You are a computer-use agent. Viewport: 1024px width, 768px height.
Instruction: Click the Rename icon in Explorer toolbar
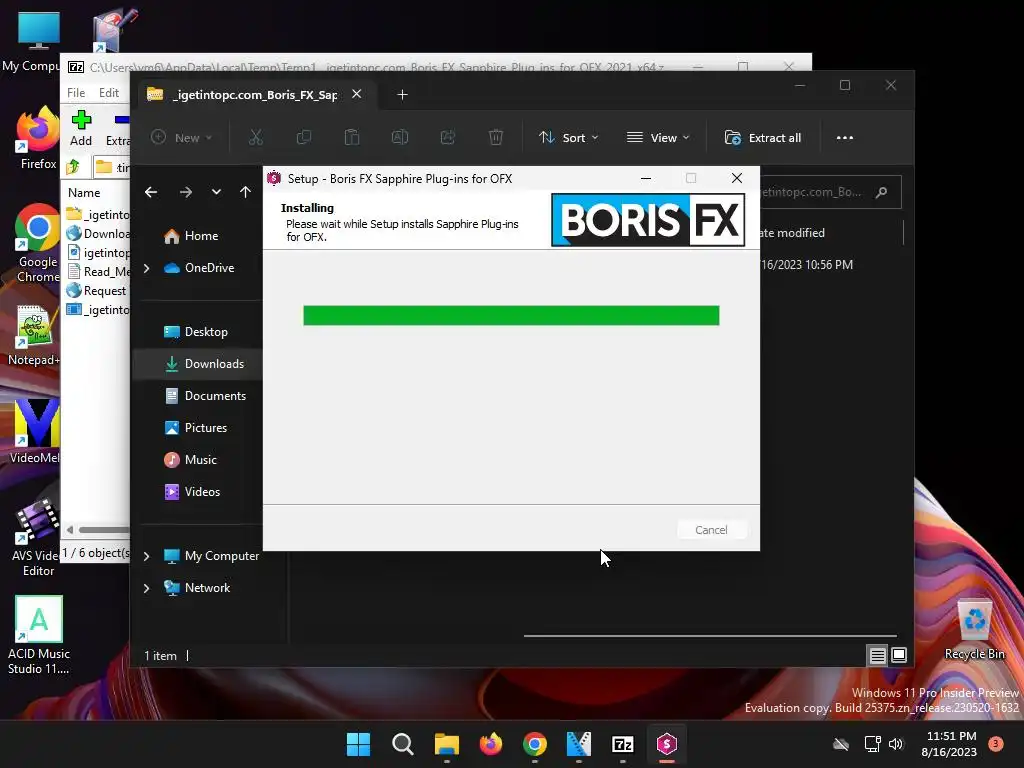[400, 138]
